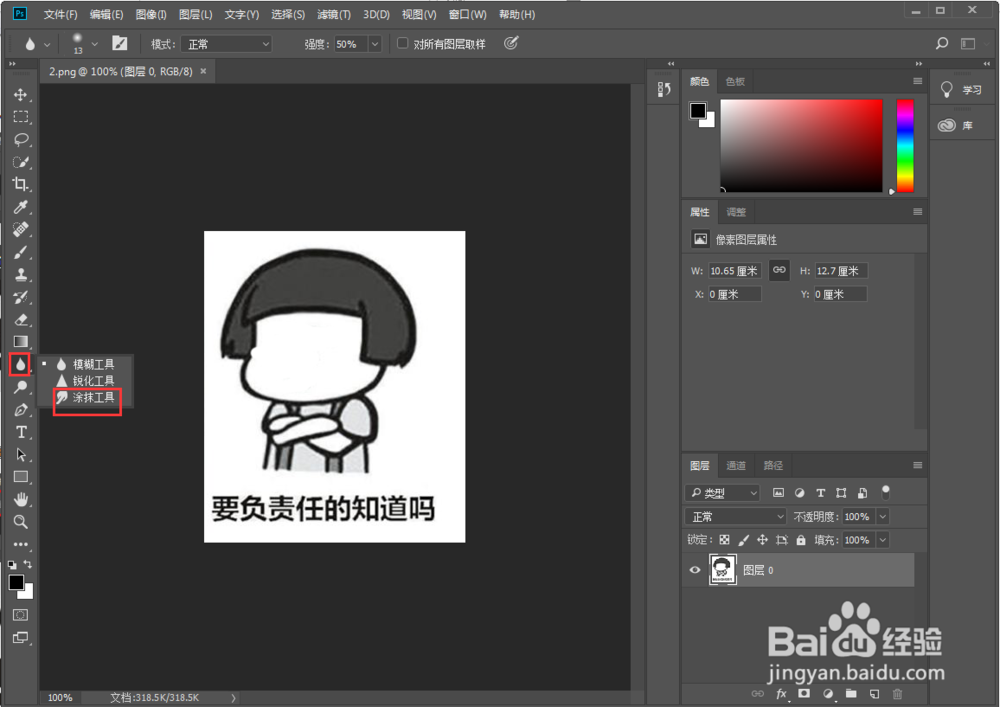Open the layer filter 类型 dropdown
Image resolution: width=1000 pixels, height=707 pixels.
[723, 493]
